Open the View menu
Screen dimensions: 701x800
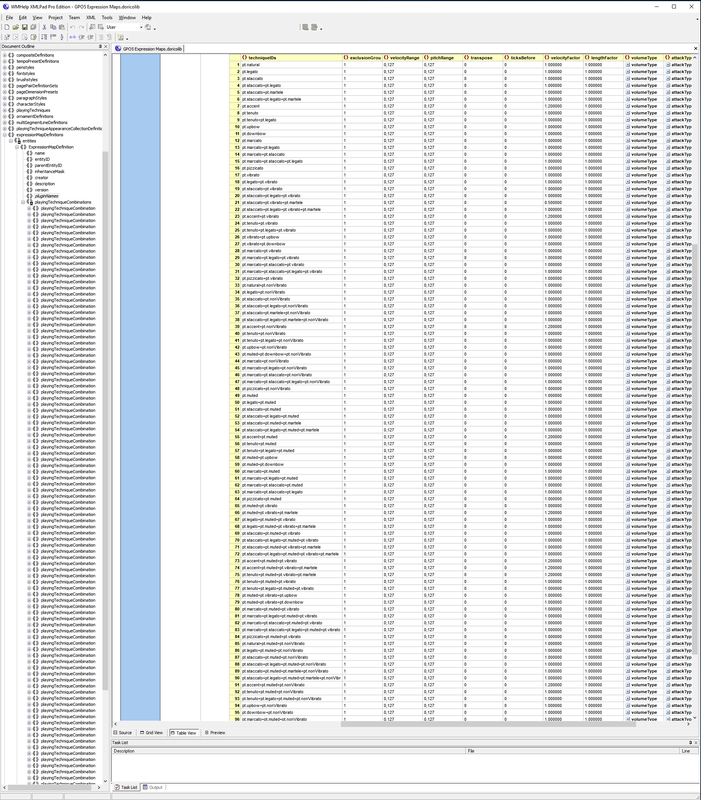[x=37, y=17]
